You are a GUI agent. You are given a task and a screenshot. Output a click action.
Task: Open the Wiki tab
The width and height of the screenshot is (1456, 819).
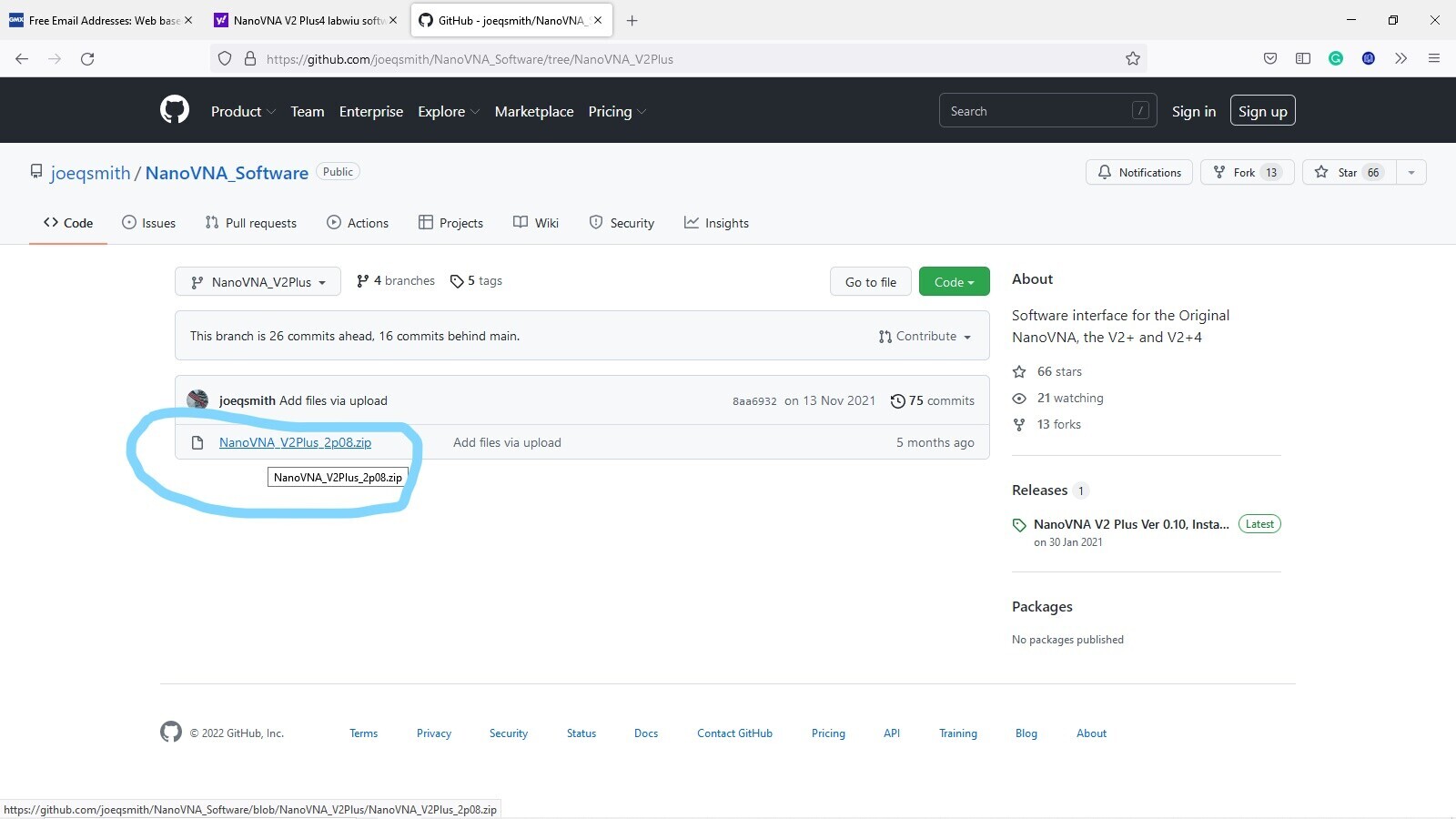coord(536,223)
